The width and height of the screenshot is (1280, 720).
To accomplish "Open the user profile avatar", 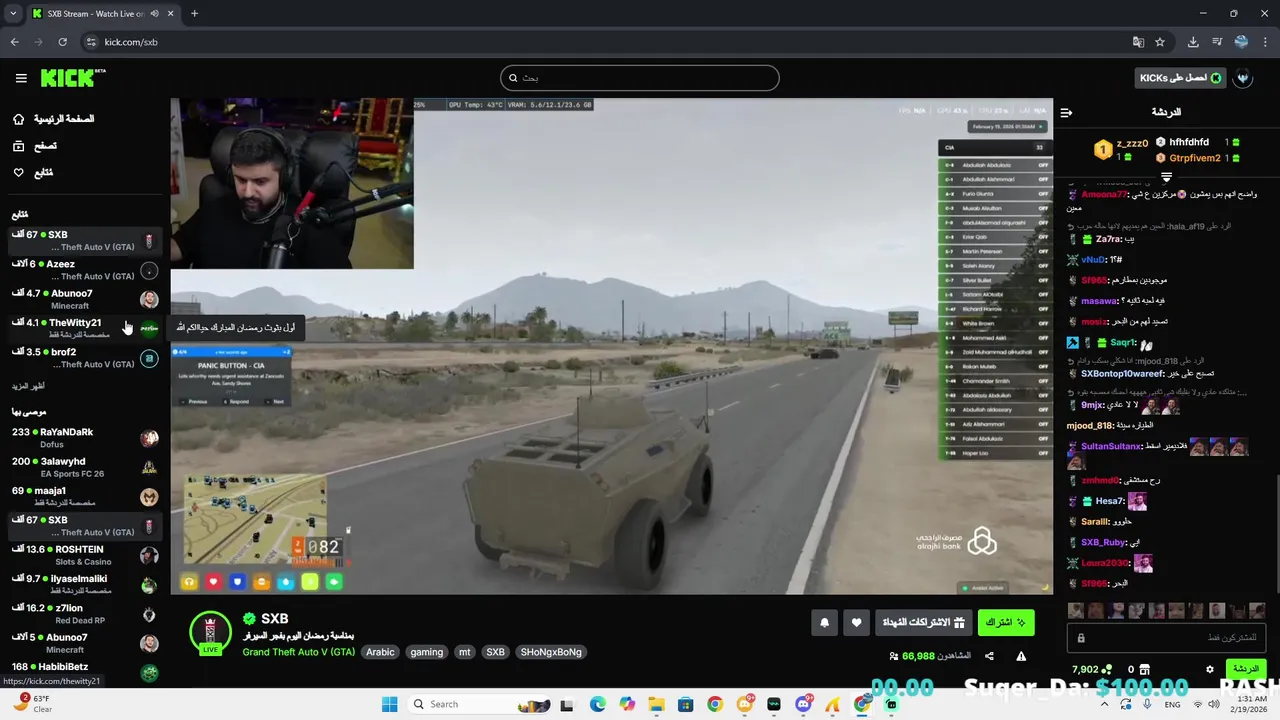I will [x=1243, y=78].
